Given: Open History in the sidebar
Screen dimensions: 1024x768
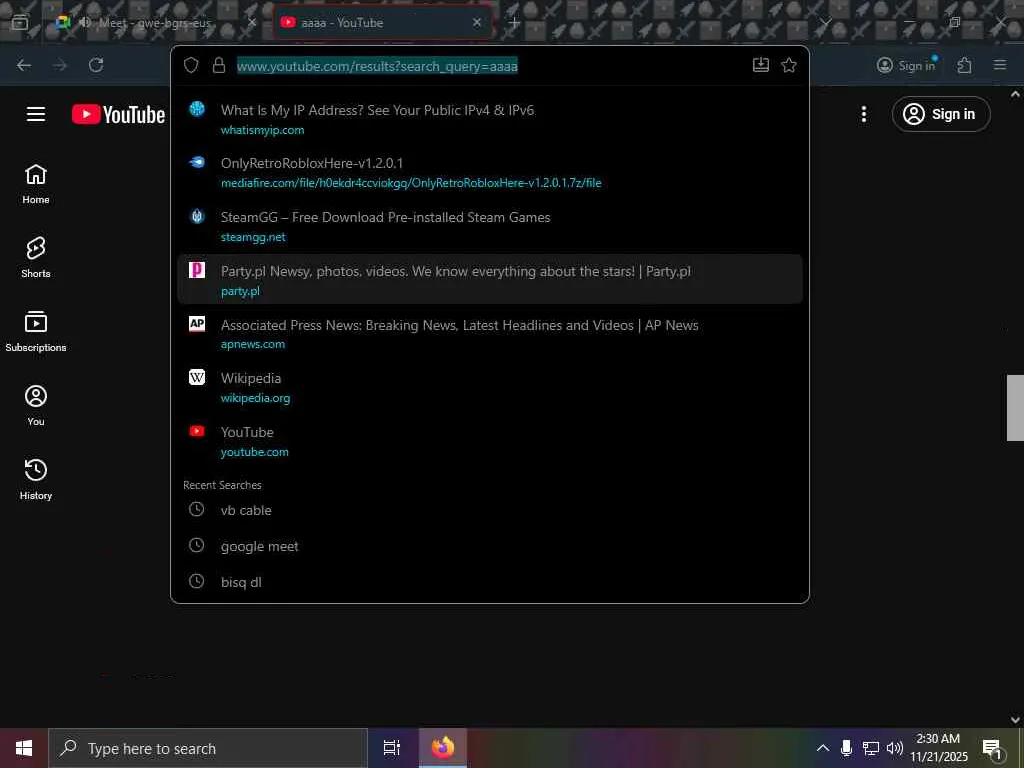Looking at the screenshot, I should [36, 479].
